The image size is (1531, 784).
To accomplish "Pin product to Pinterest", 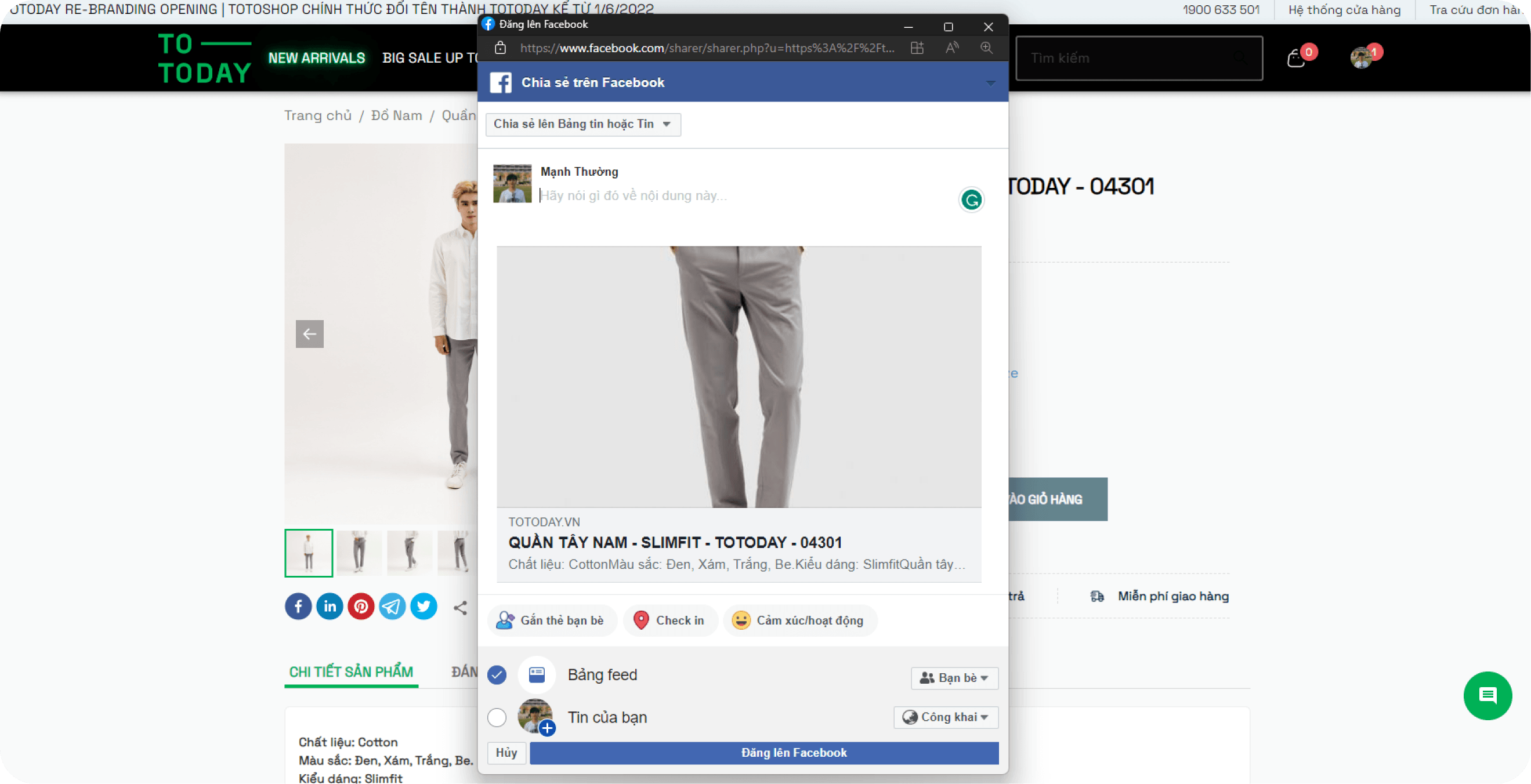I will (361, 606).
